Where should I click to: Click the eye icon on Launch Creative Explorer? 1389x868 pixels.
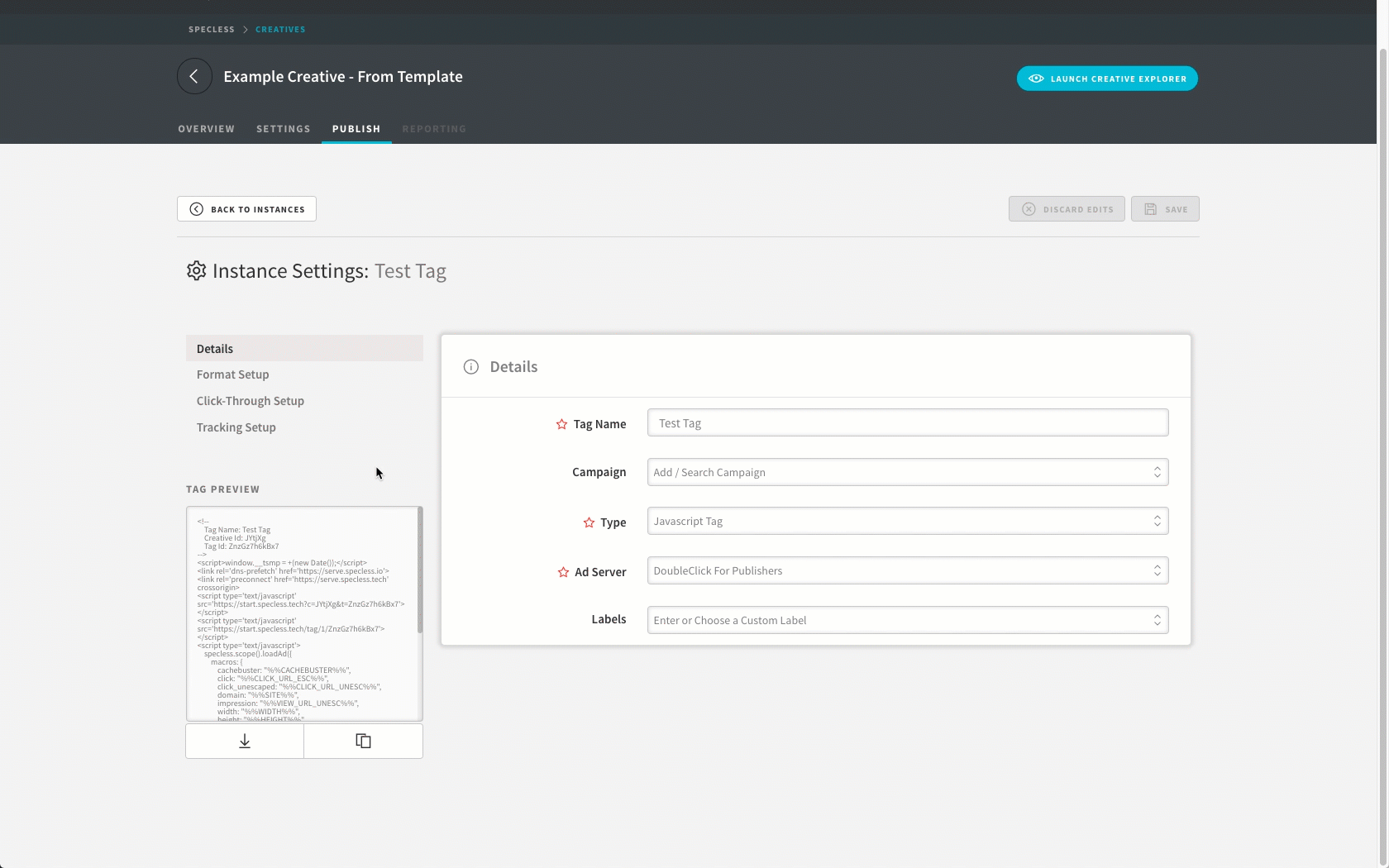(1035, 79)
